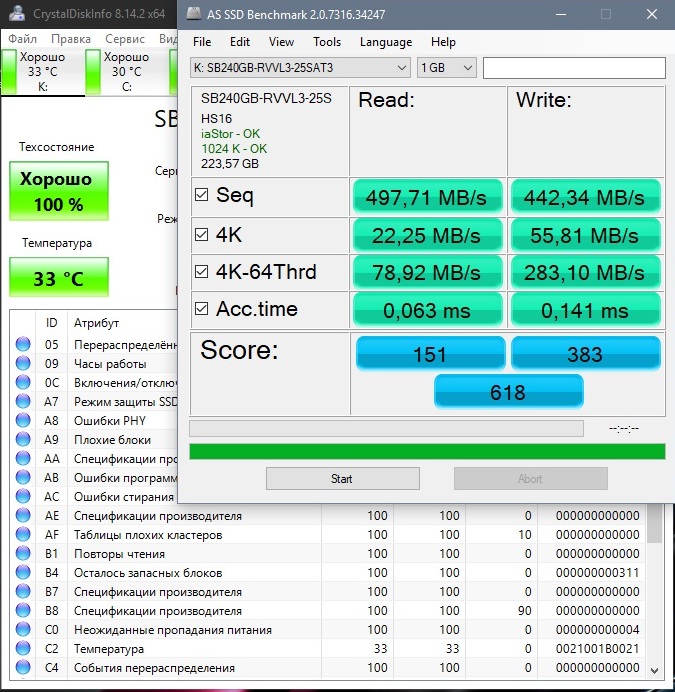Click the 4K-64Thrd write result 283,10 MB/s

coord(585,272)
